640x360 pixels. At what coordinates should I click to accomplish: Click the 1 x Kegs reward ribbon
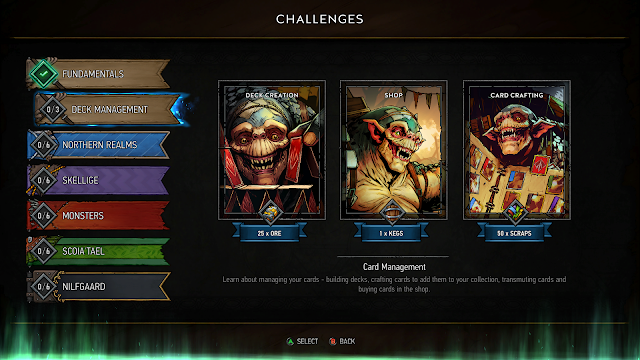click(x=391, y=233)
